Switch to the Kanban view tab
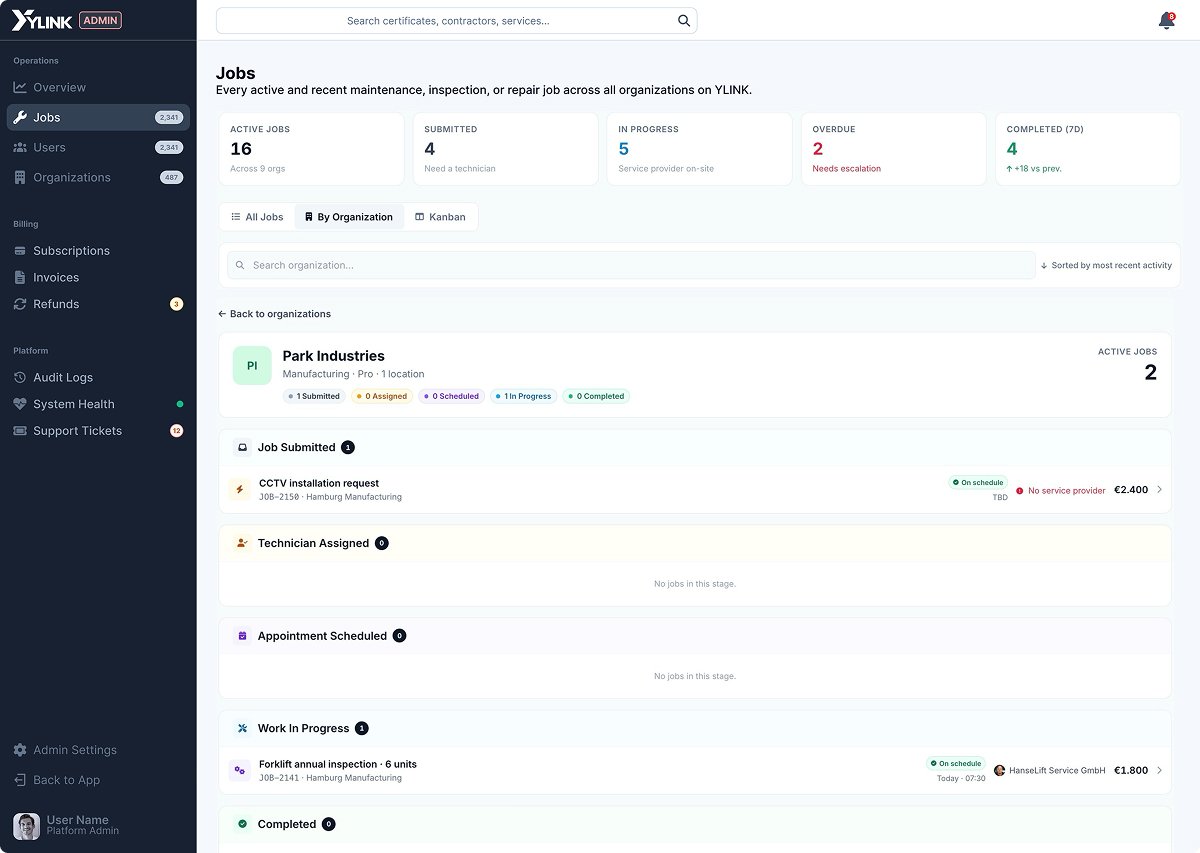The height and width of the screenshot is (853, 1200). [x=440, y=217]
